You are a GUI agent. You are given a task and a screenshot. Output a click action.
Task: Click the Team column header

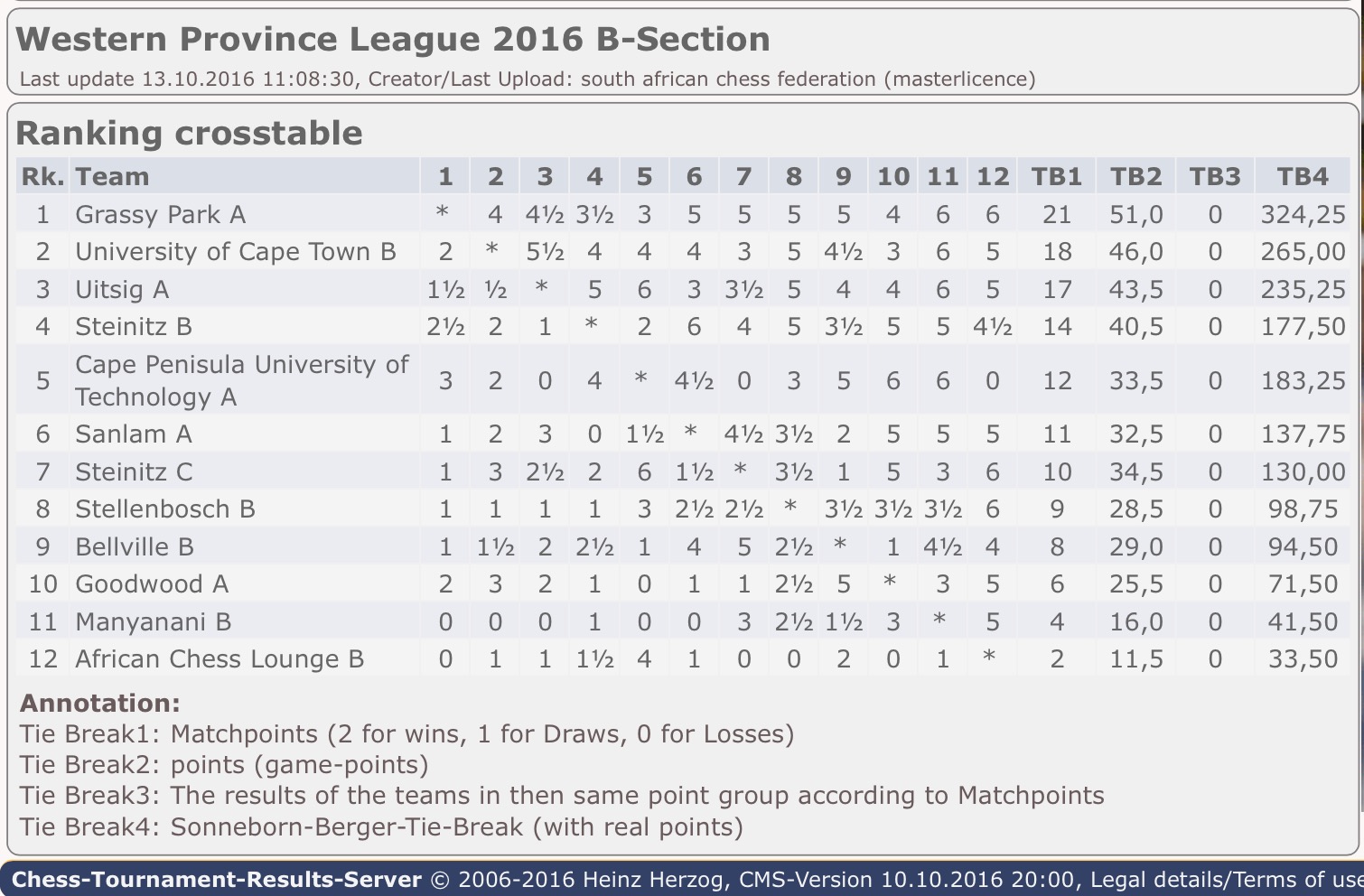(x=112, y=177)
